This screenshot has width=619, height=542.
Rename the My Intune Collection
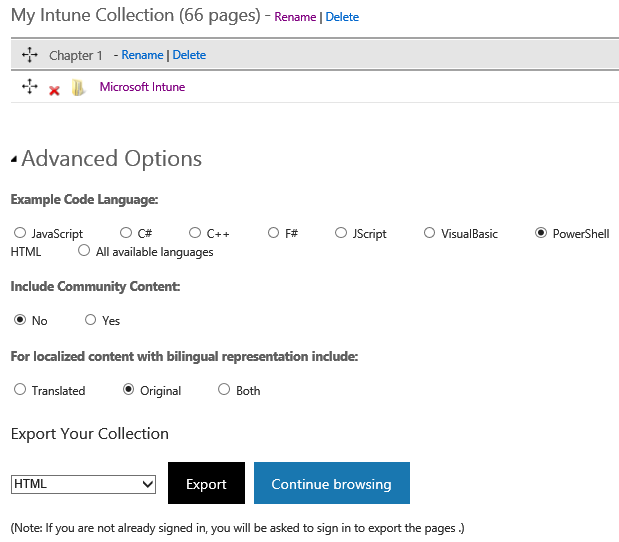(x=295, y=17)
